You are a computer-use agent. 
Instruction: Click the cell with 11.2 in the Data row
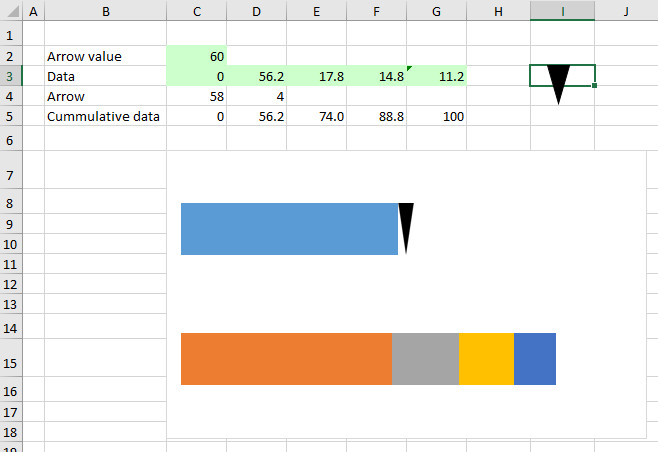click(x=437, y=76)
